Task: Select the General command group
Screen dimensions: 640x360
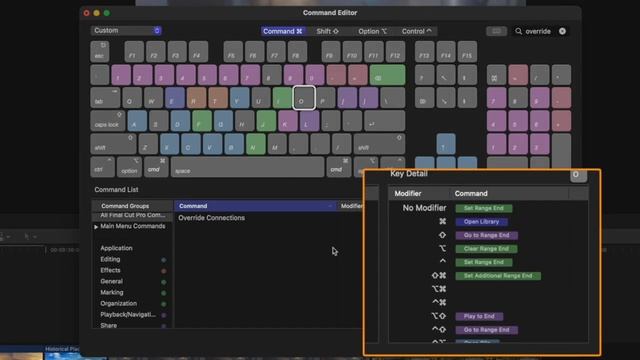Action: [111, 281]
